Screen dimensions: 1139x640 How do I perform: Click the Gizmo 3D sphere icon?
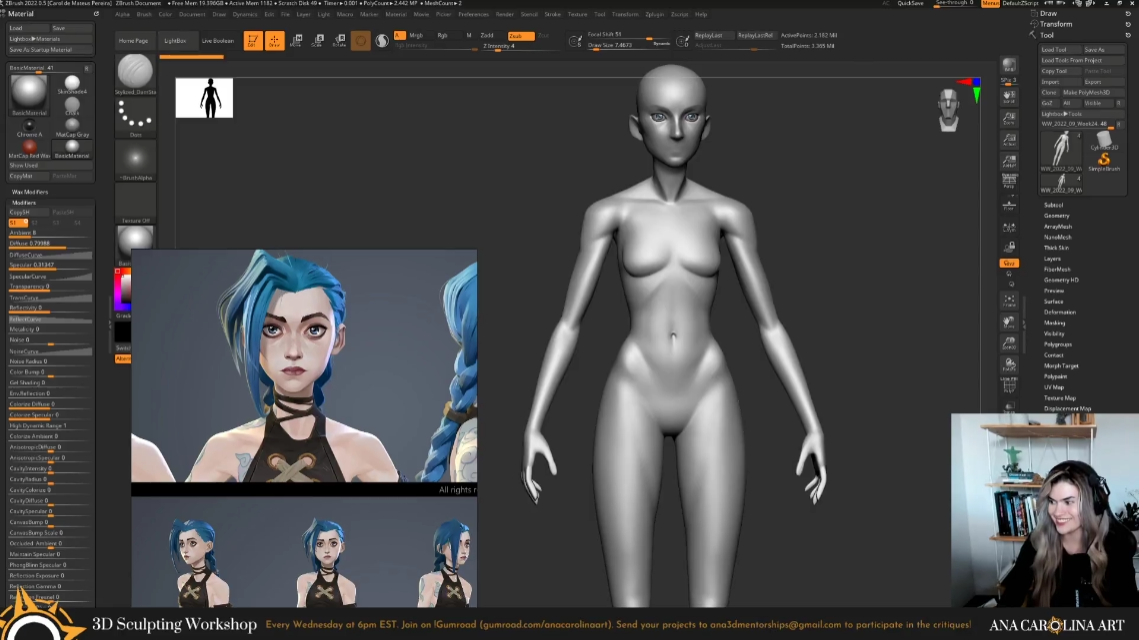pyautogui.click(x=360, y=41)
